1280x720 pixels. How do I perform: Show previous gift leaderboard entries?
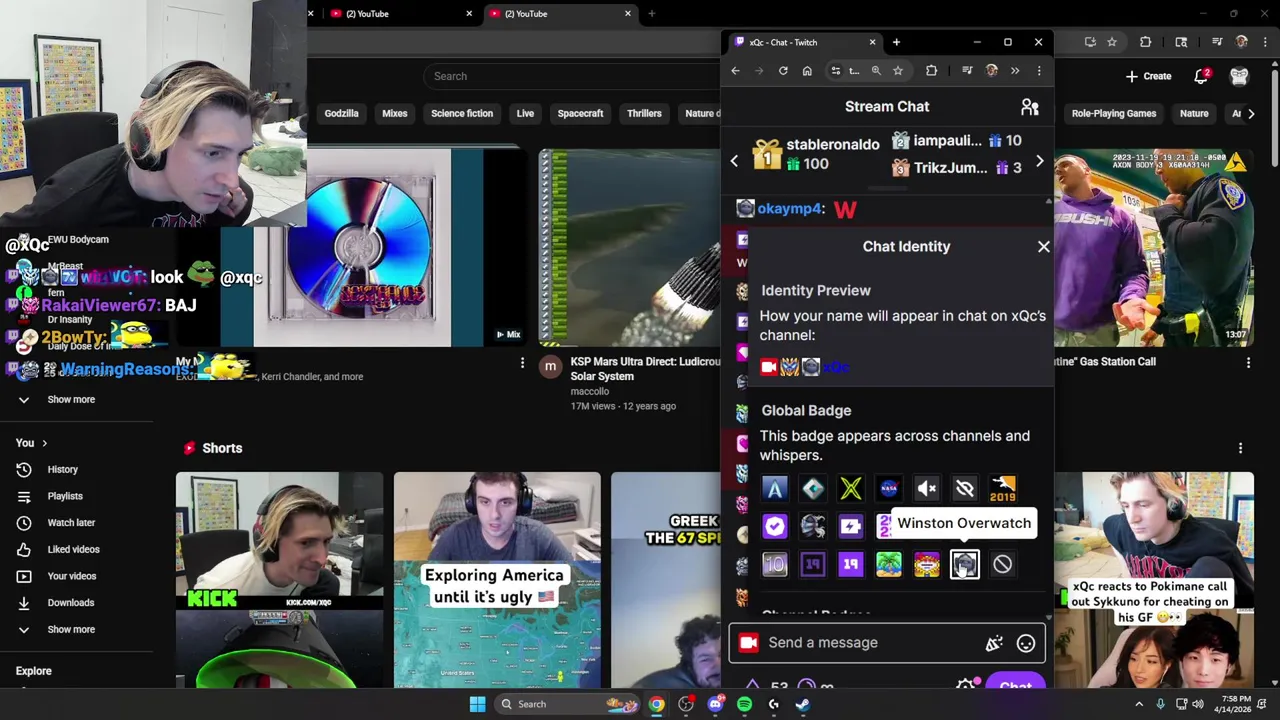734,160
